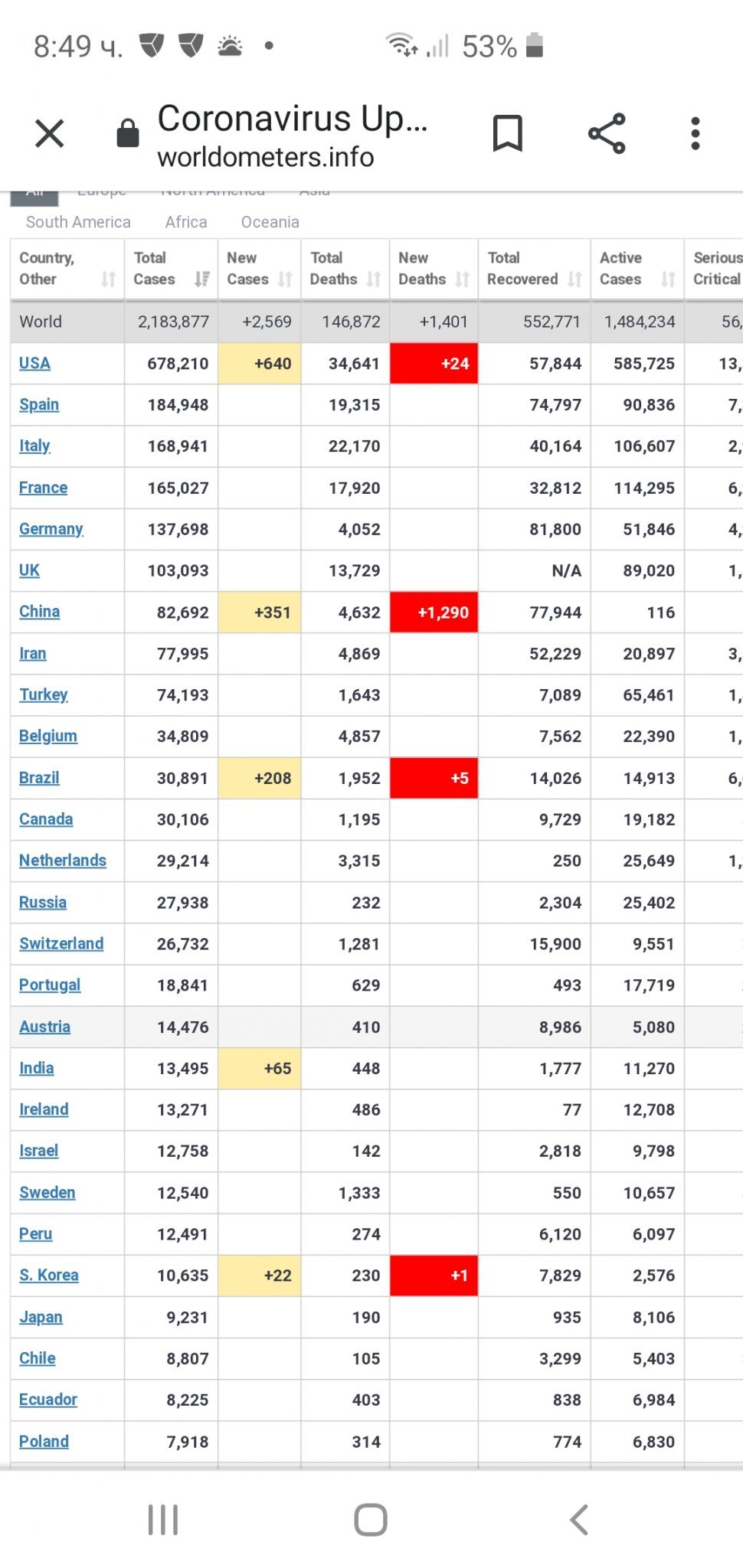Open the Germany country link

[51, 529]
